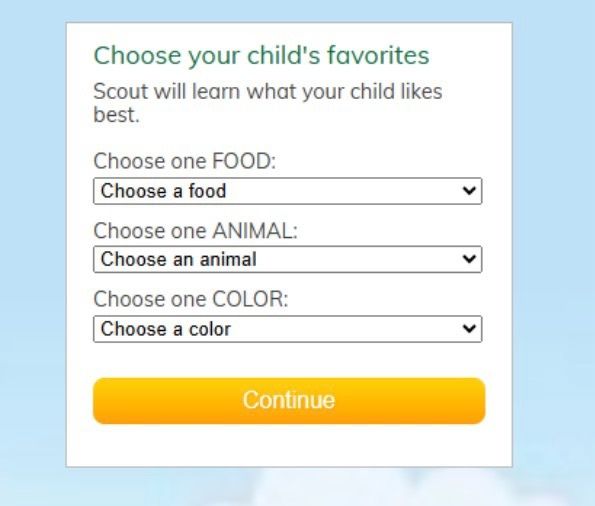Image resolution: width=595 pixels, height=506 pixels.
Task: Click the "Scout will learn" description text
Action: click(x=268, y=103)
